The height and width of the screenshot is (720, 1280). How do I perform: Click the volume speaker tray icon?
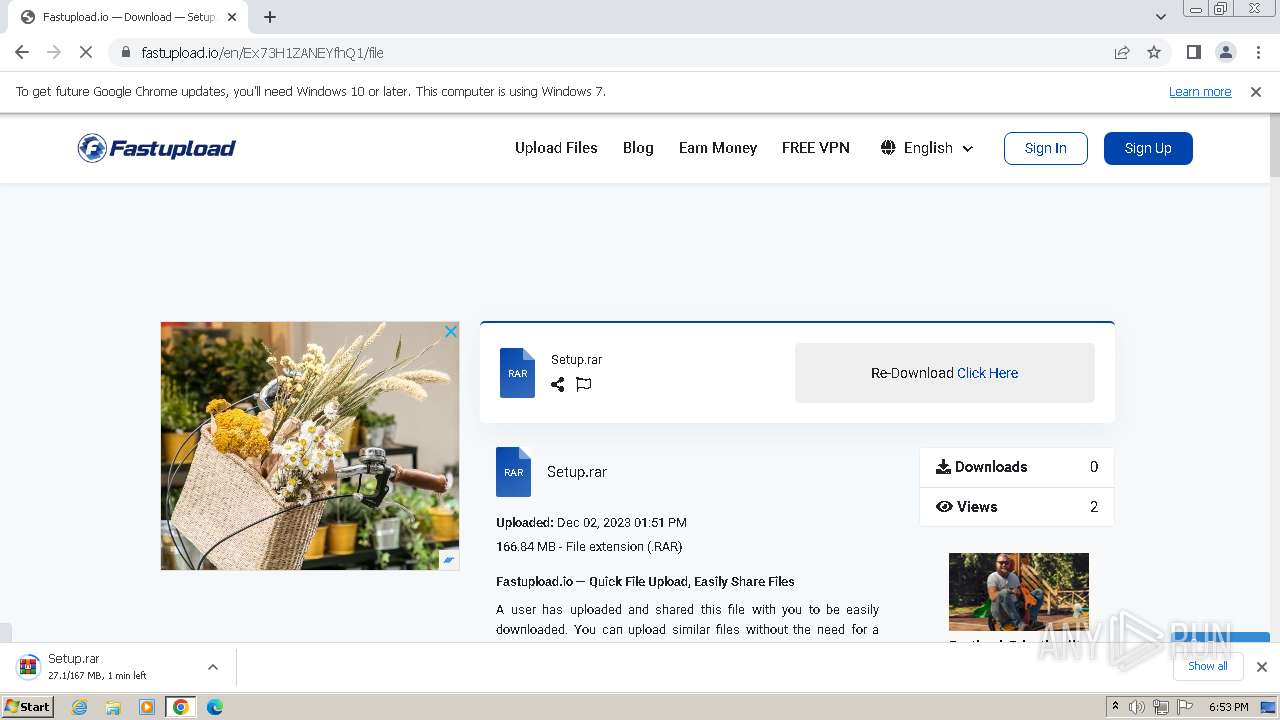(x=1137, y=707)
